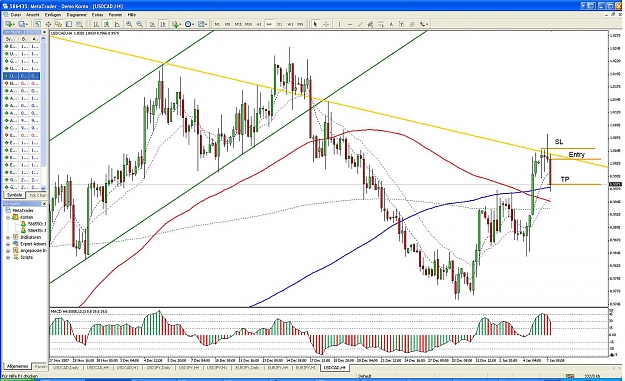Open the arrows objects dropdown
Image resolution: width=625 pixels, height=381 pixels.
[423, 24]
